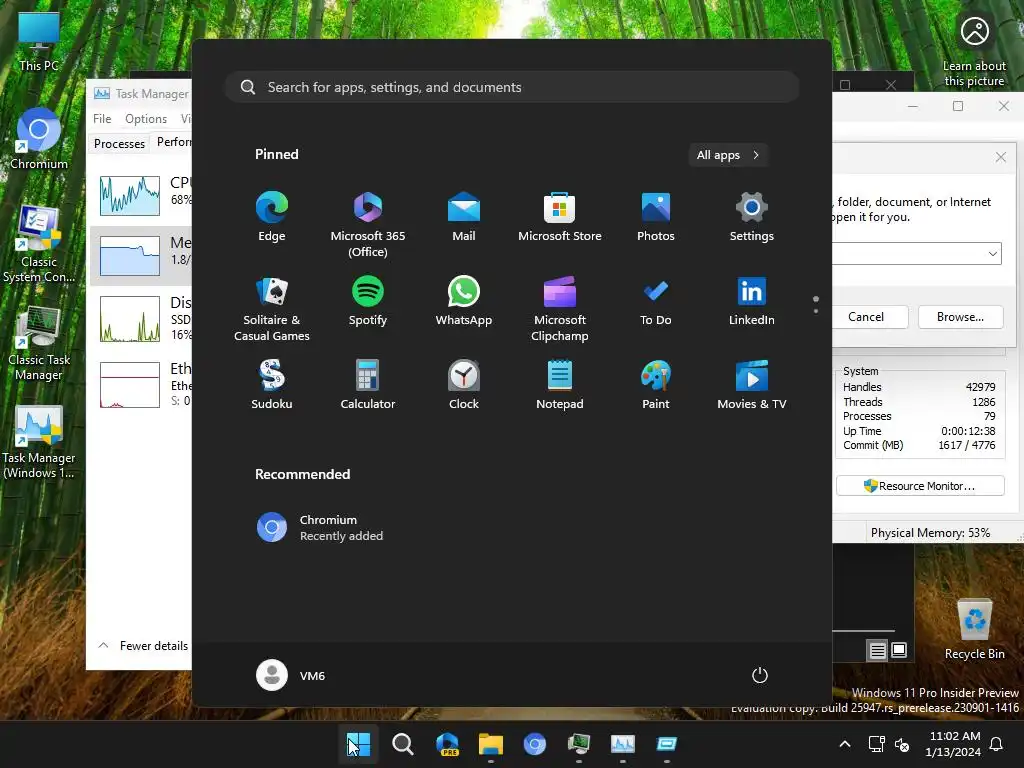Open the File menu in Task Manager

(x=102, y=119)
